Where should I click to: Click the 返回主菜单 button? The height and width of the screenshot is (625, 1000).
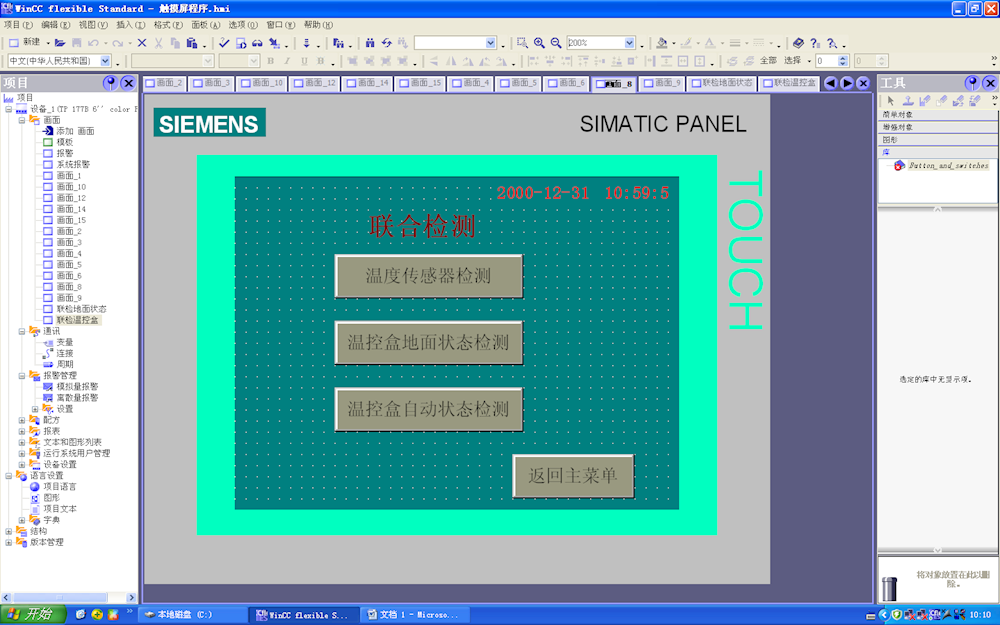click(573, 476)
